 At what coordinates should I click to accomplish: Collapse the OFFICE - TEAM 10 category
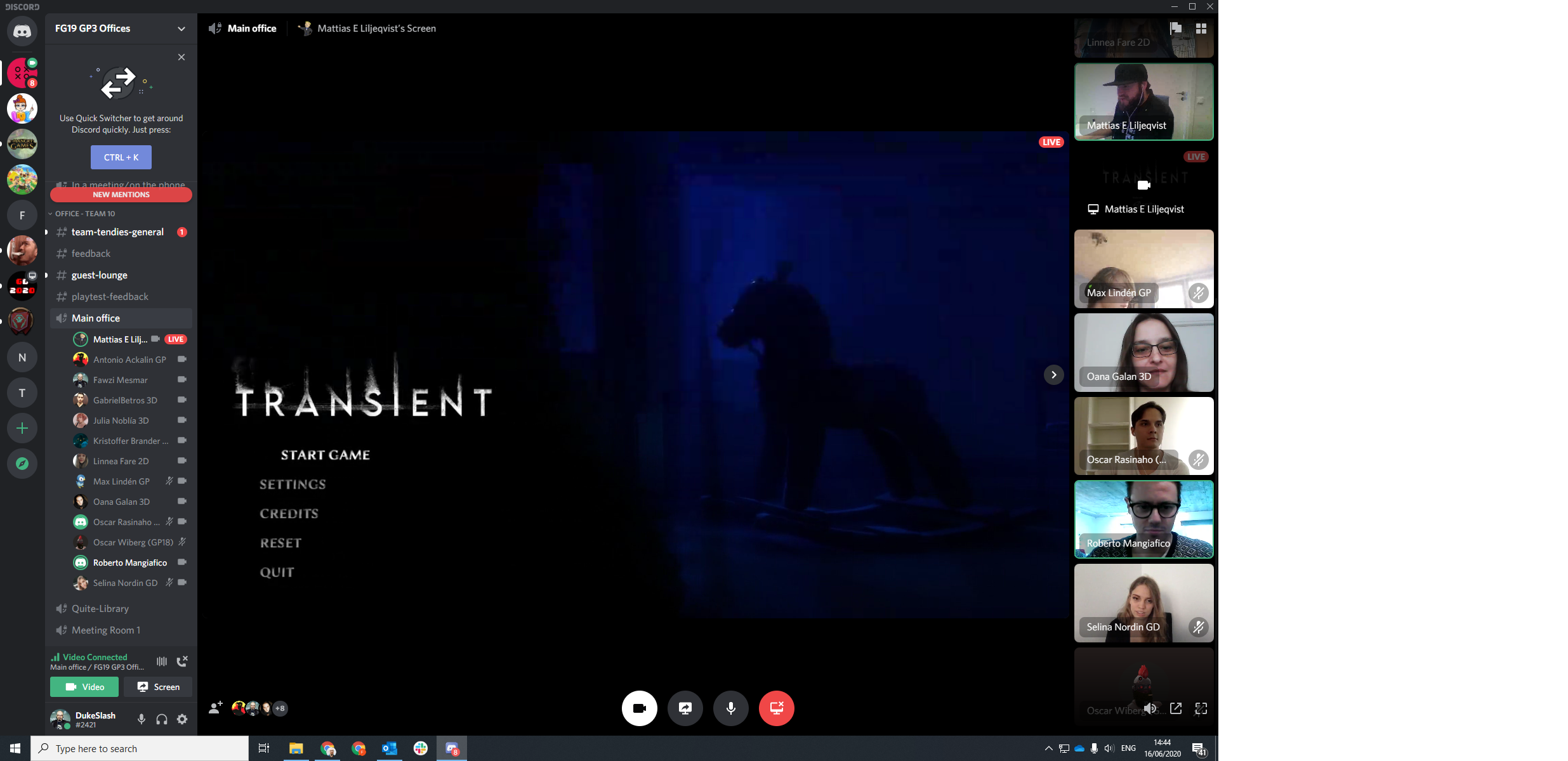(84, 214)
